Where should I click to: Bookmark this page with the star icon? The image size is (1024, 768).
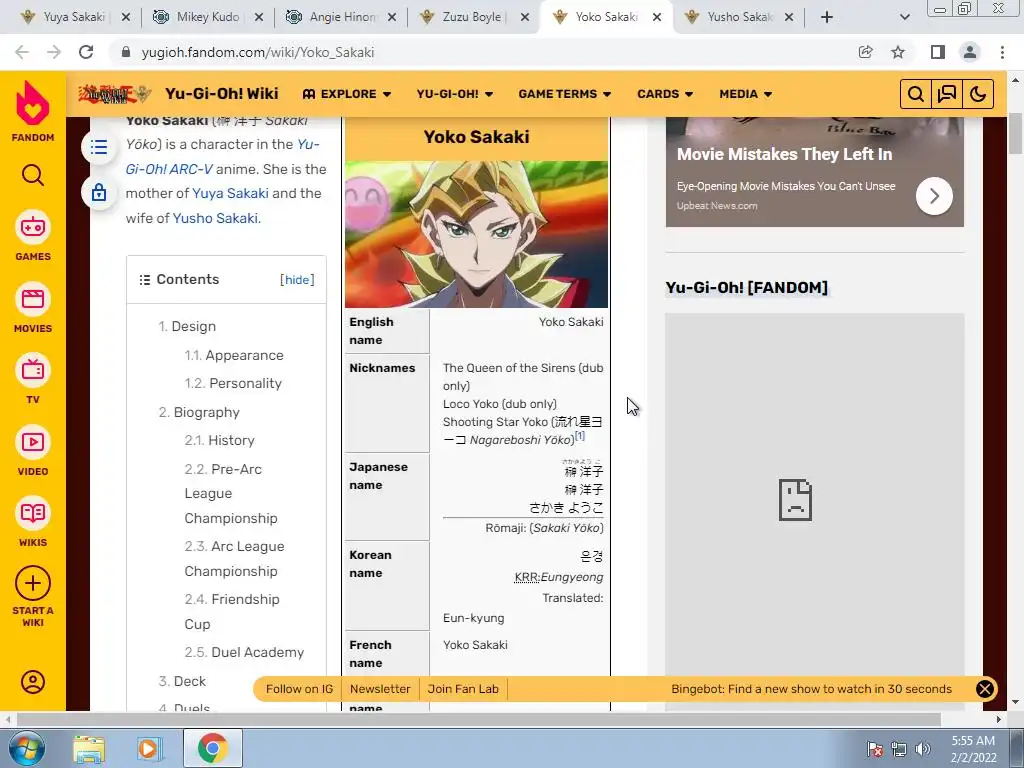(898, 52)
